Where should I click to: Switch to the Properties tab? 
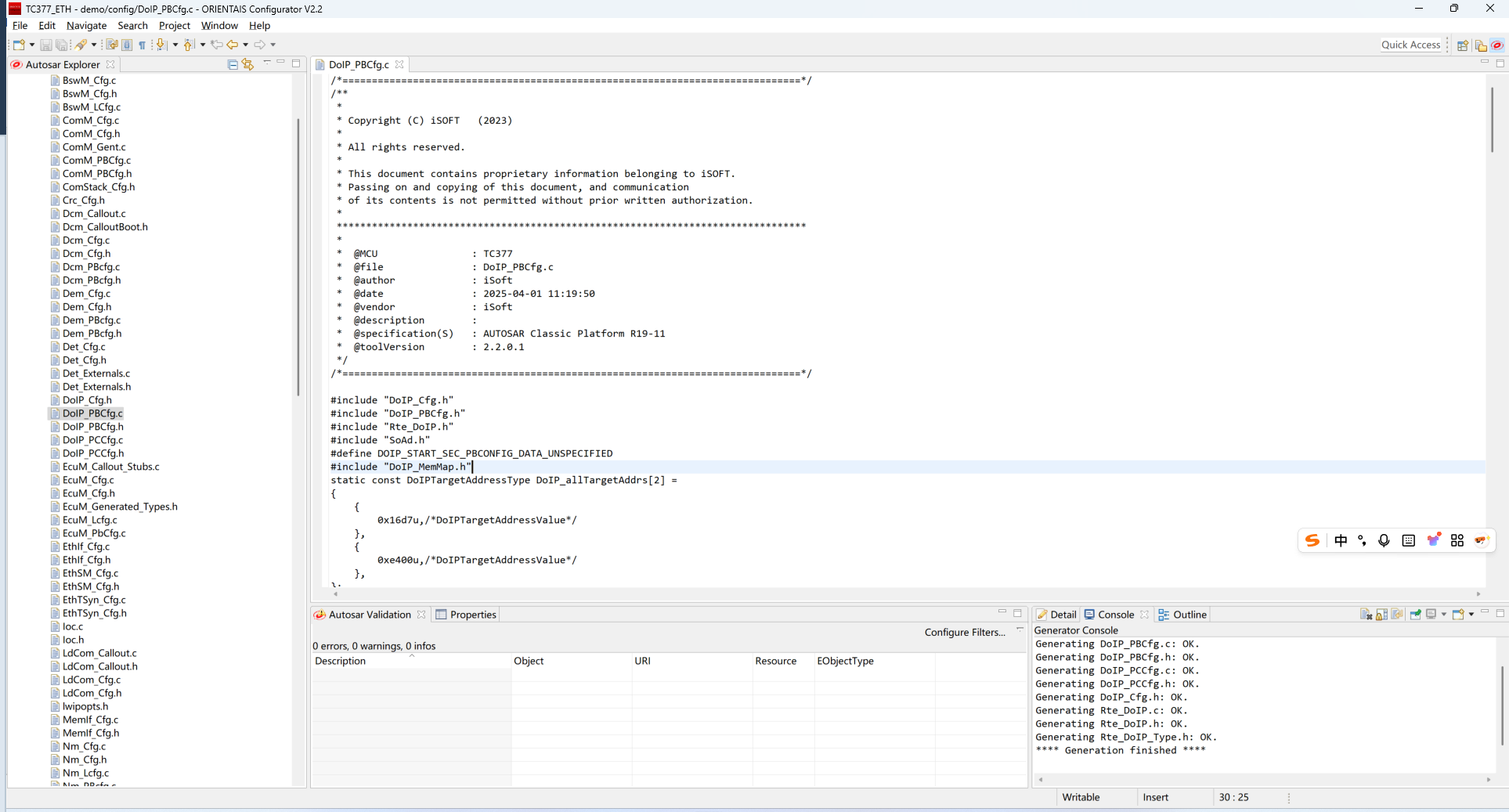(473, 615)
